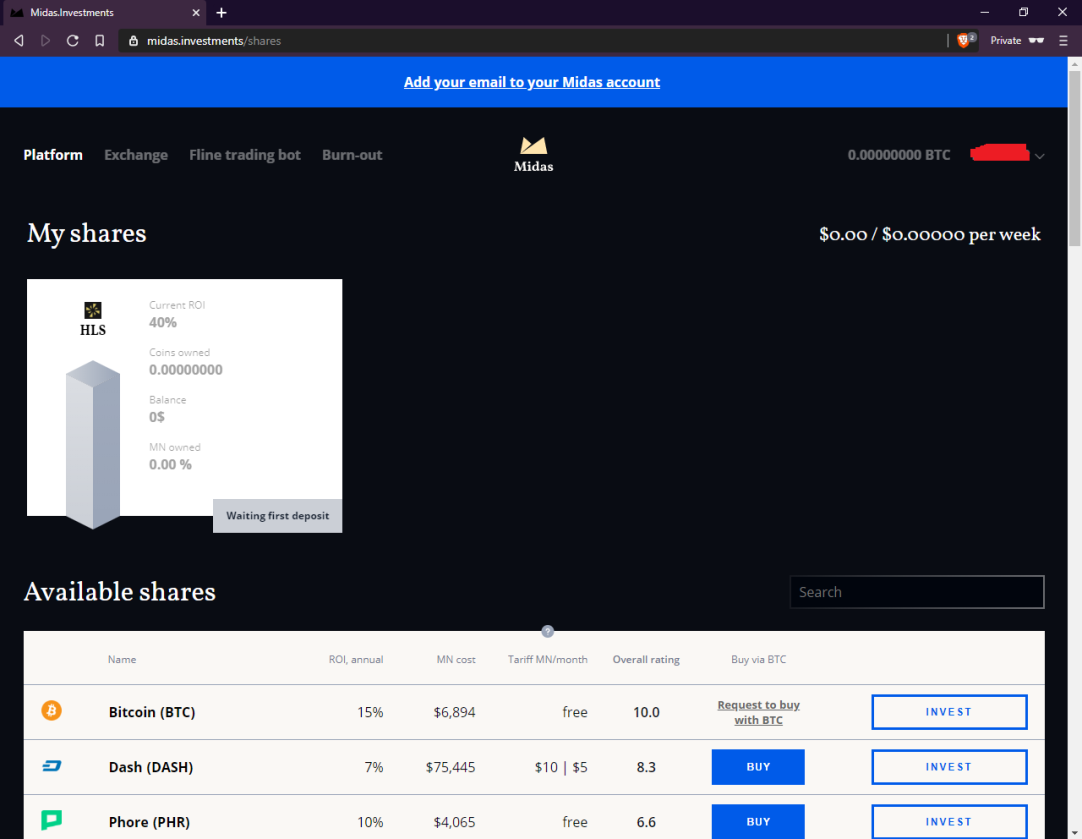
Task: Sort by ROI, annual column
Action: pyautogui.click(x=355, y=660)
